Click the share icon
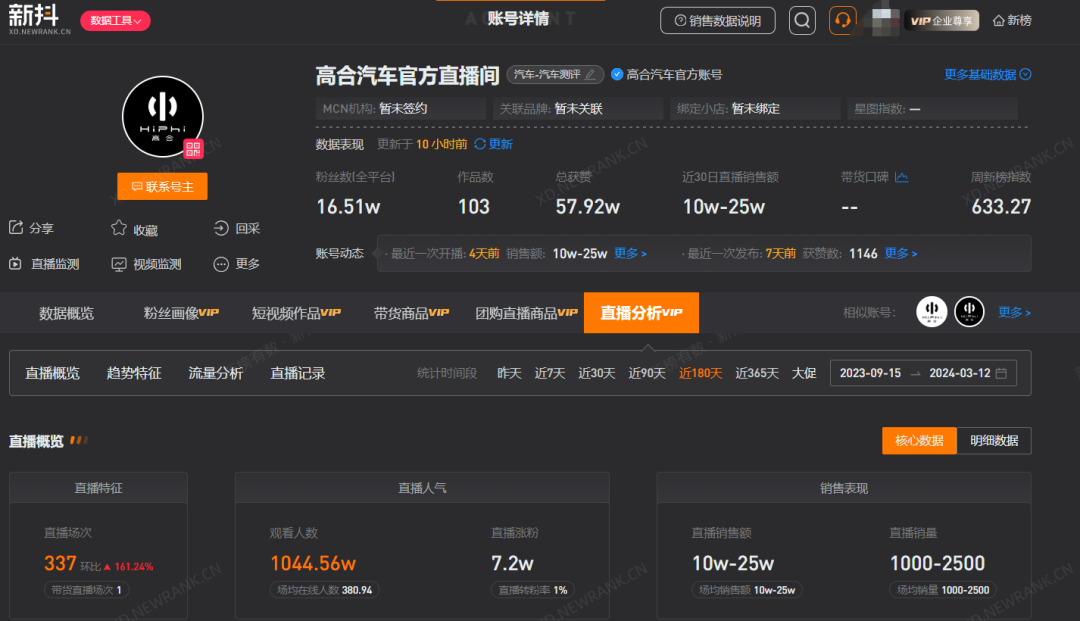The height and width of the screenshot is (621, 1080). click(16, 228)
